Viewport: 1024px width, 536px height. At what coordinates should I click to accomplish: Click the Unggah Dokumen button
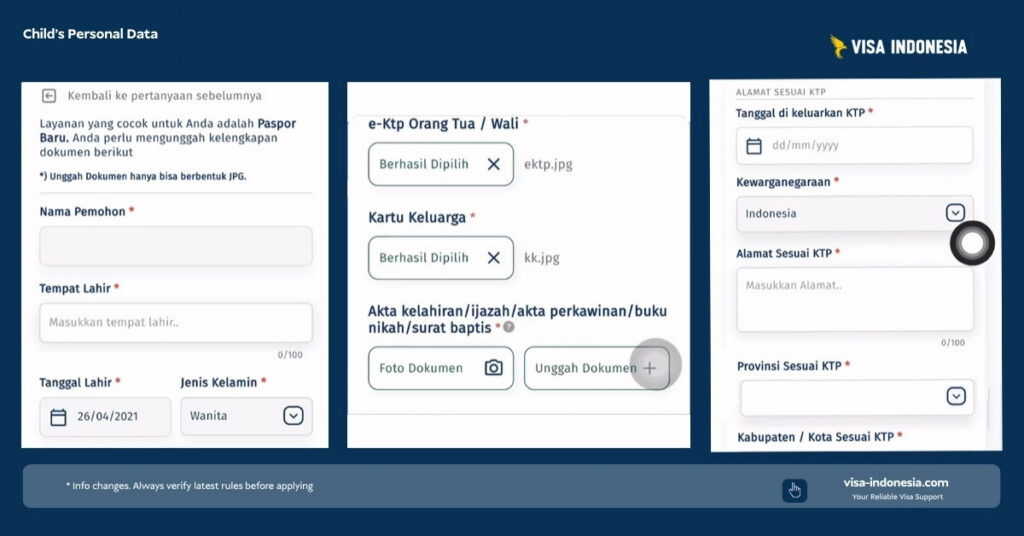(x=597, y=368)
